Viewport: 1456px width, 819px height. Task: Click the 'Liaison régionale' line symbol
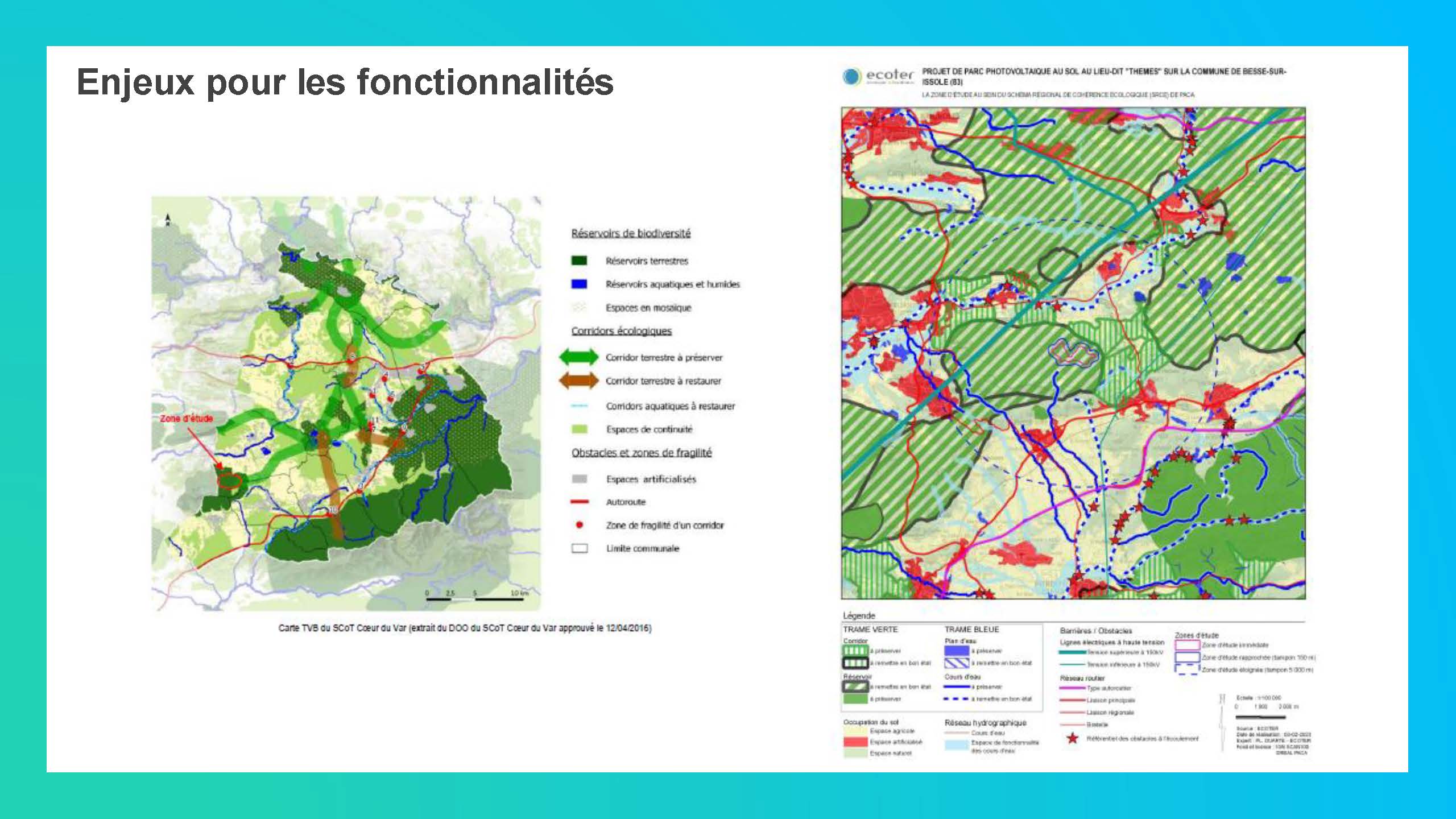click(1073, 712)
